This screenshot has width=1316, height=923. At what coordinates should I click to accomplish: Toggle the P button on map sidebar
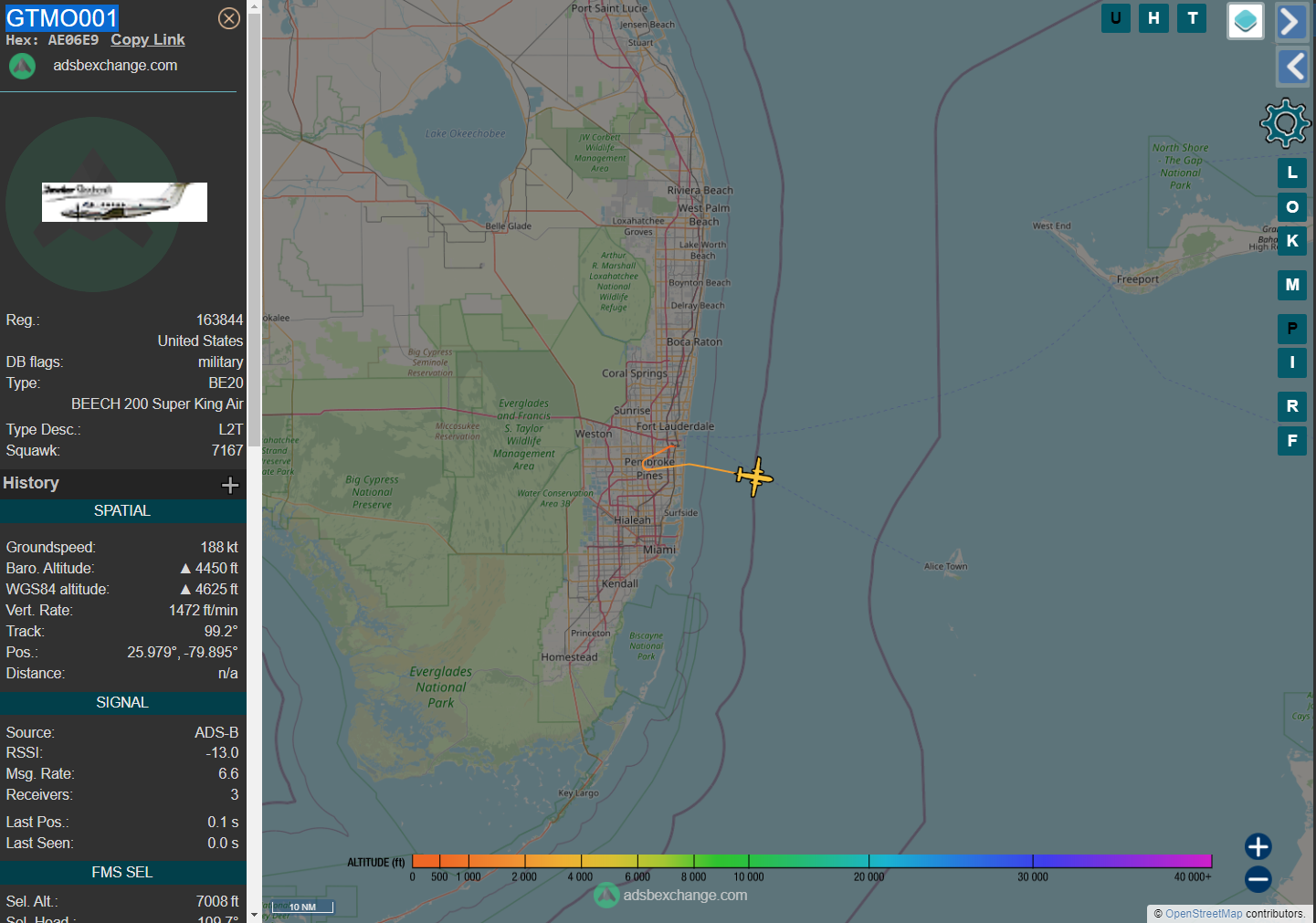coord(1292,329)
